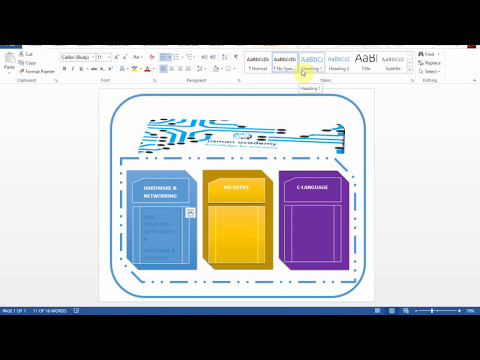Increase the paragraph indent
The width and height of the screenshot is (480, 360).
tap(213, 57)
